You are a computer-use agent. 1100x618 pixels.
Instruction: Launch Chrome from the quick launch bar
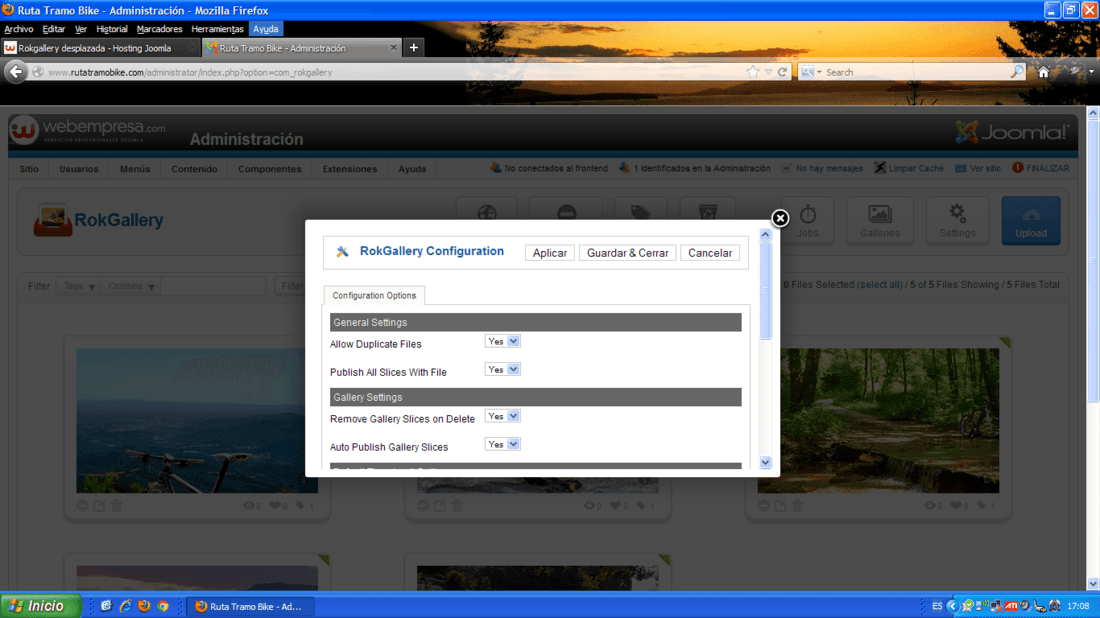tap(163, 606)
